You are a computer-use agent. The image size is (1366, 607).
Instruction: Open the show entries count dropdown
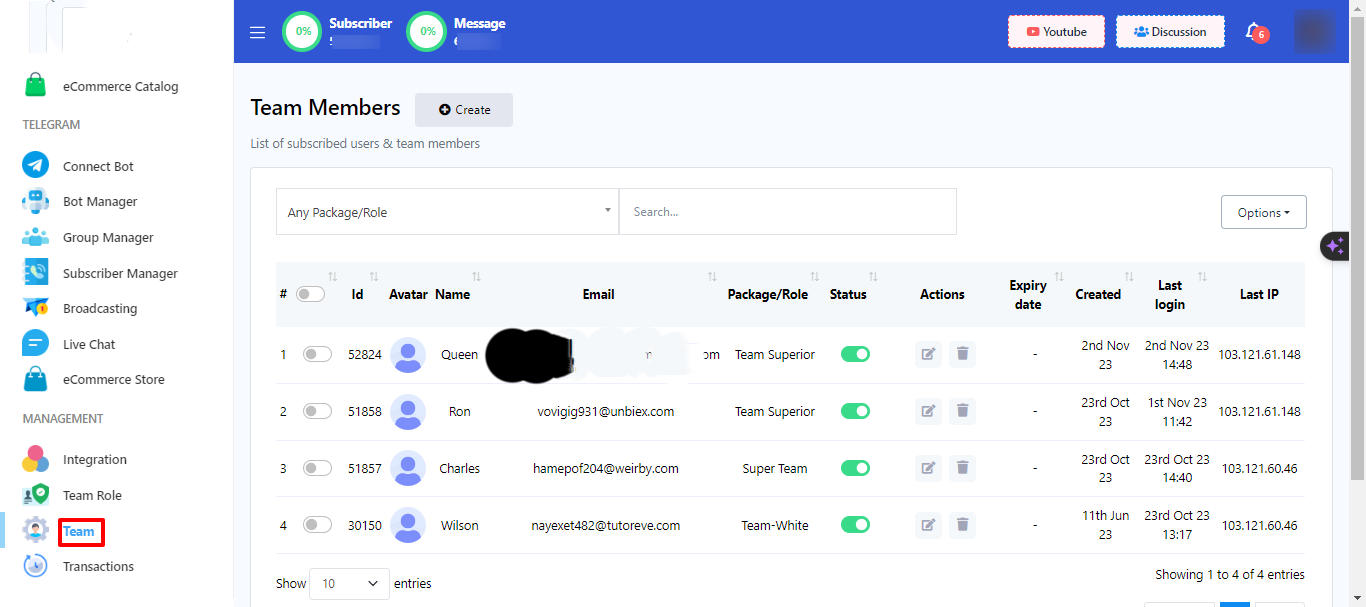[x=349, y=584]
